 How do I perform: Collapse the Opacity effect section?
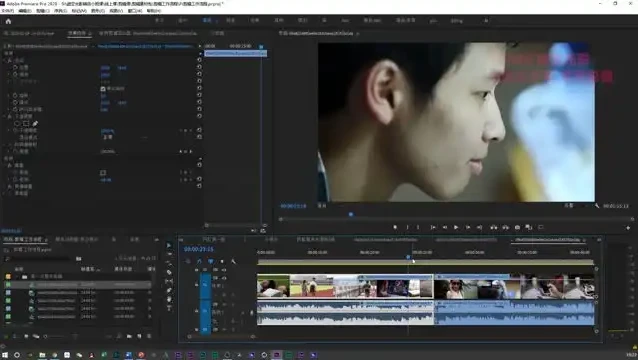pyautogui.click(x=5, y=116)
